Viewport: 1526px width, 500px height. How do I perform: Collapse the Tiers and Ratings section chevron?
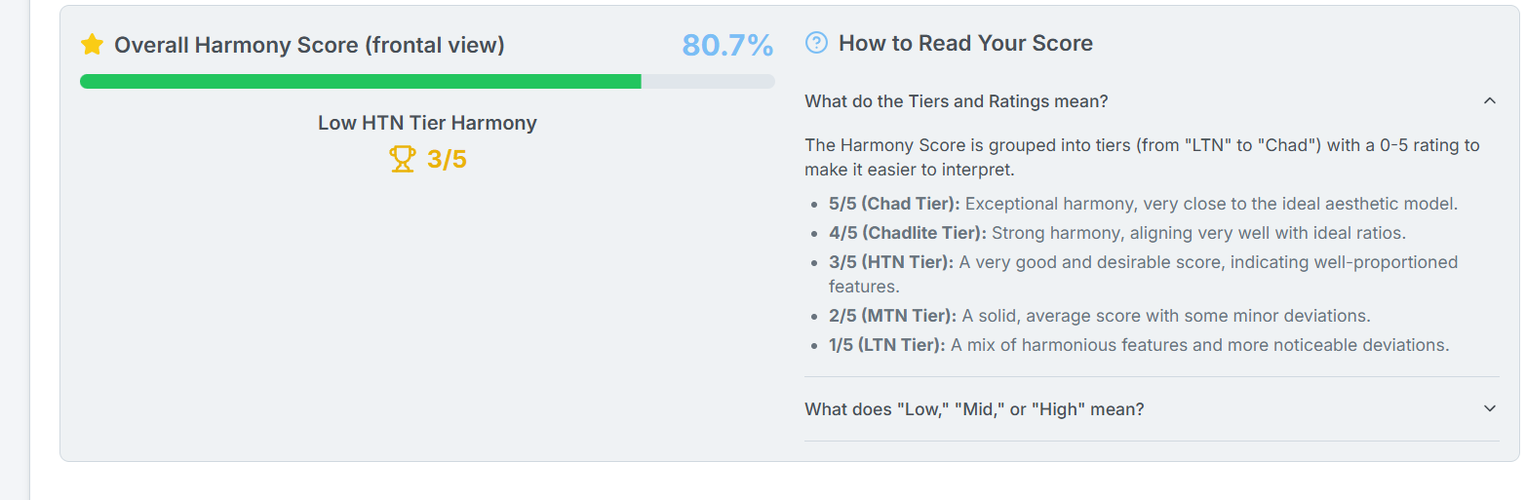1489,101
